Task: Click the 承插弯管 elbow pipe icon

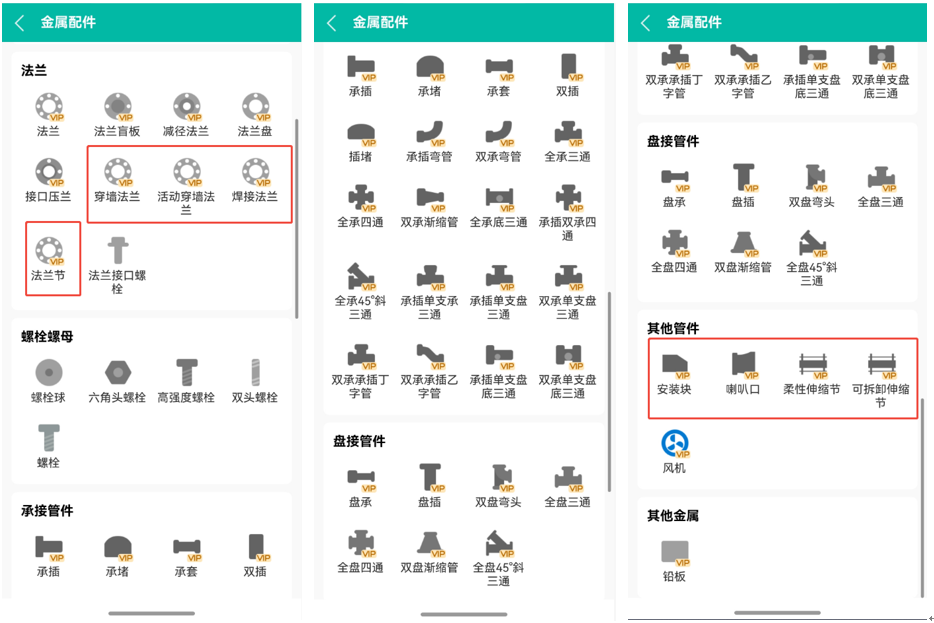Action: 429,134
